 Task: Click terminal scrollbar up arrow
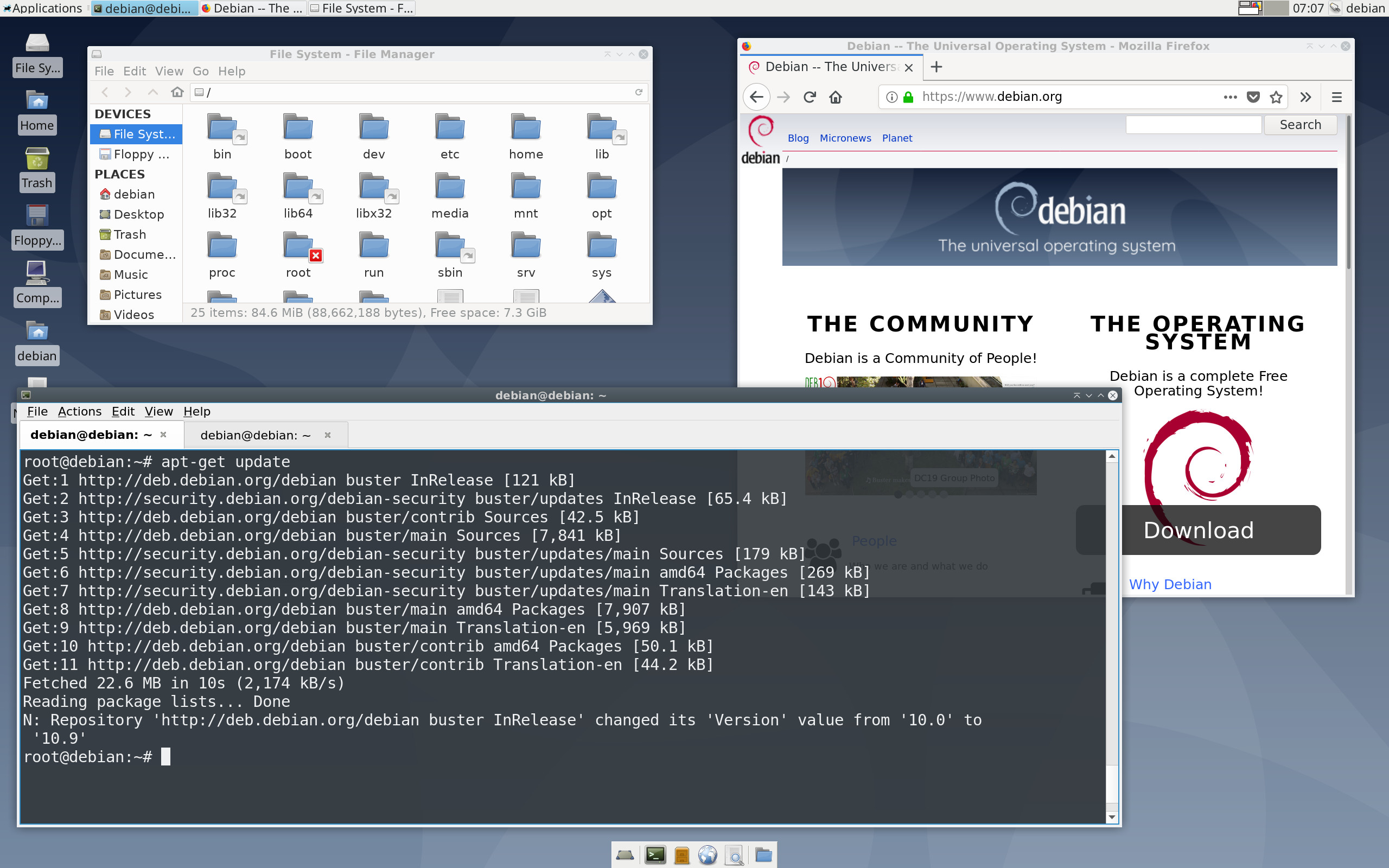pyautogui.click(x=1112, y=456)
